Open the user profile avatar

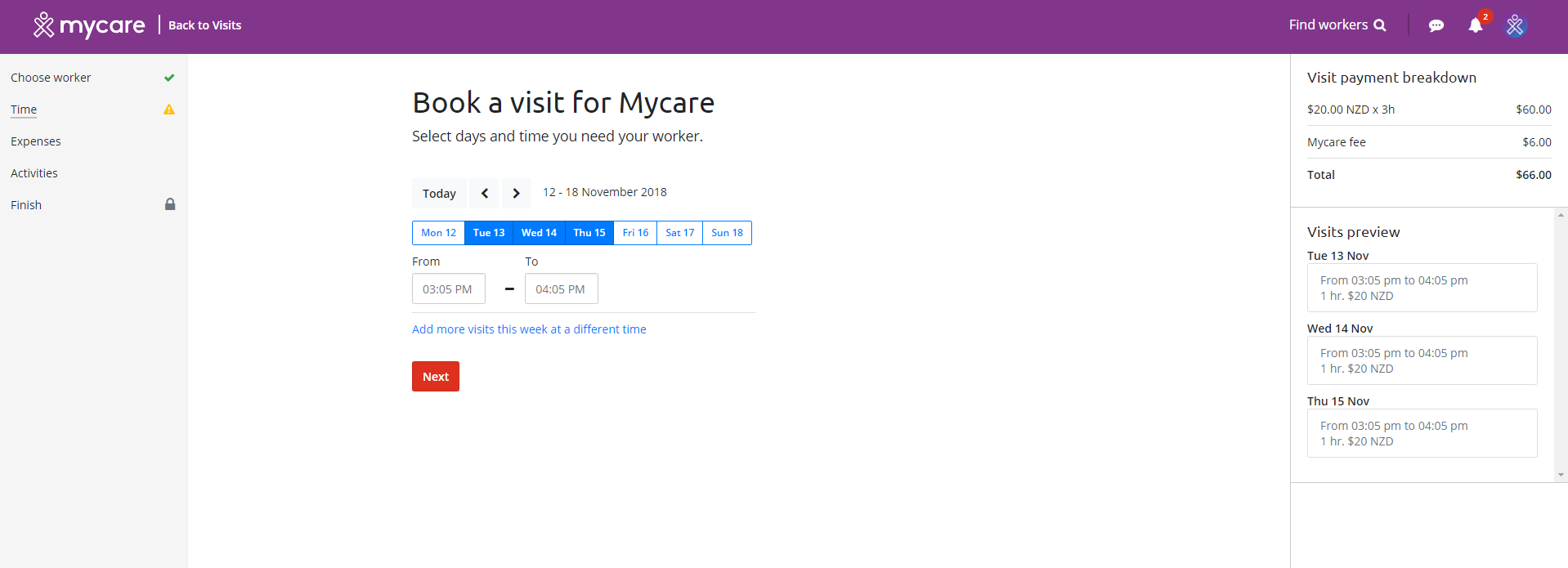point(1515,25)
